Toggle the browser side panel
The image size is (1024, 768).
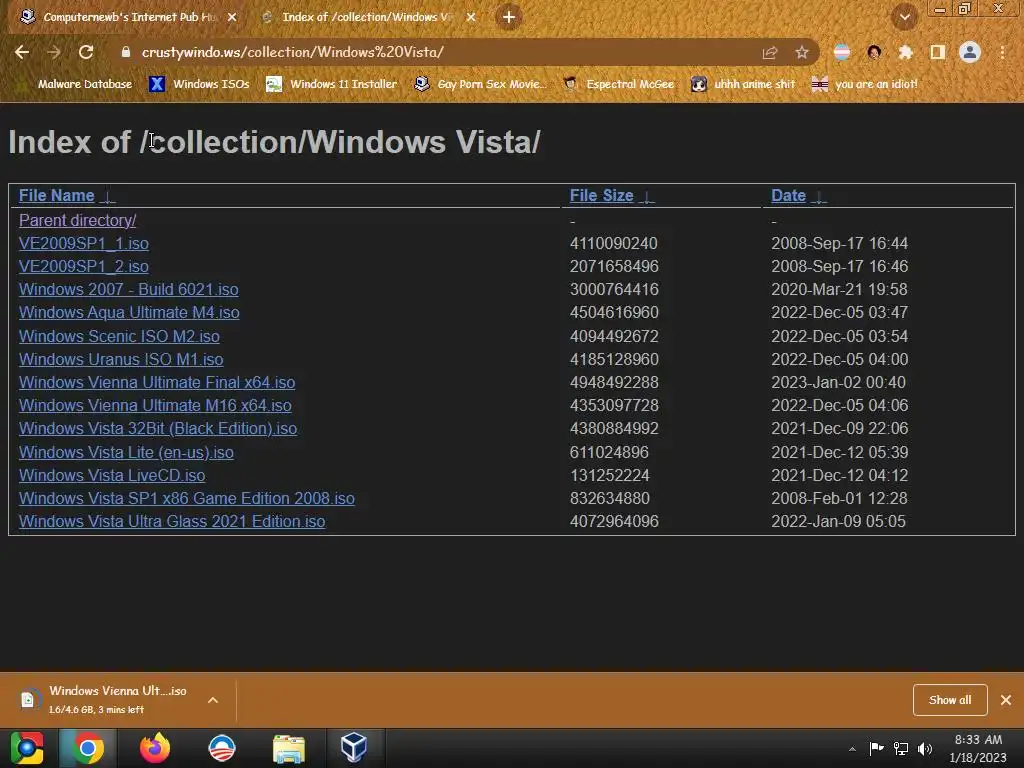tap(938, 52)
